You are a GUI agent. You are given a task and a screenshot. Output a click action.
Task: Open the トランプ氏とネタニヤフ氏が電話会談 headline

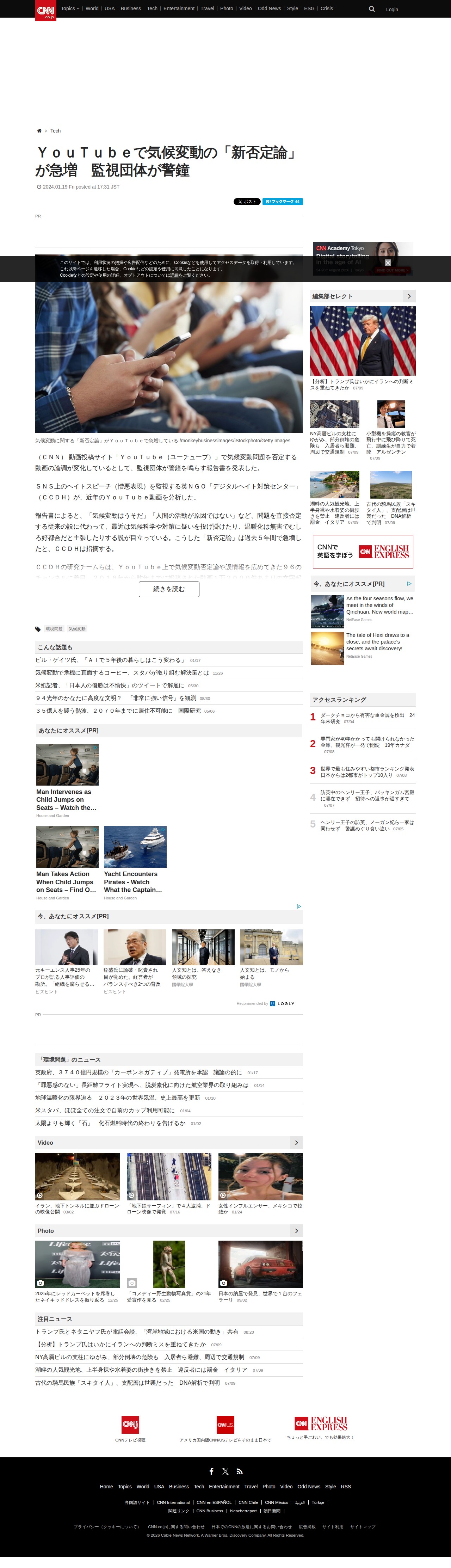pos(137,1332)
